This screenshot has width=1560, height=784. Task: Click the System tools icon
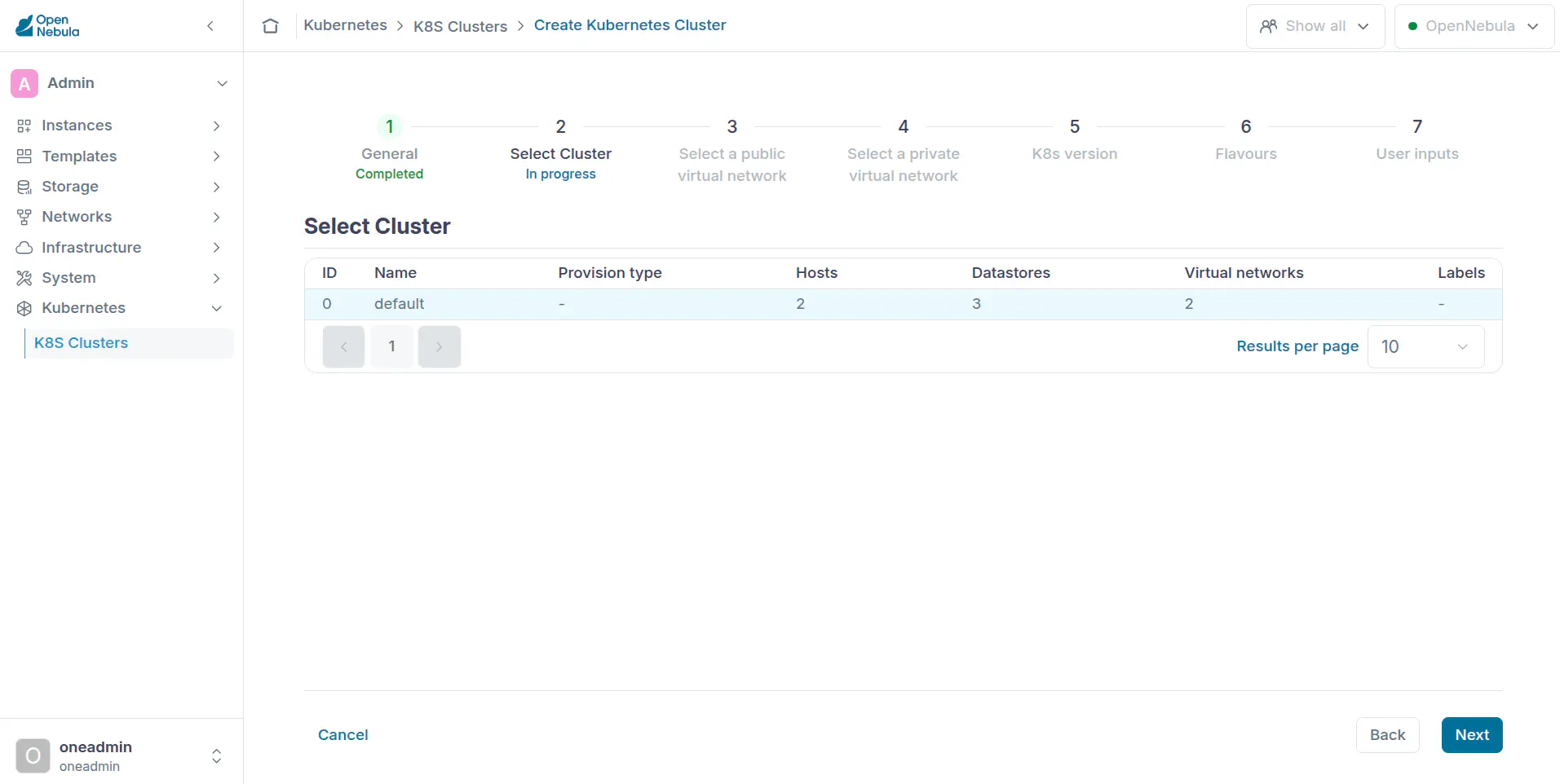point(24,278)
